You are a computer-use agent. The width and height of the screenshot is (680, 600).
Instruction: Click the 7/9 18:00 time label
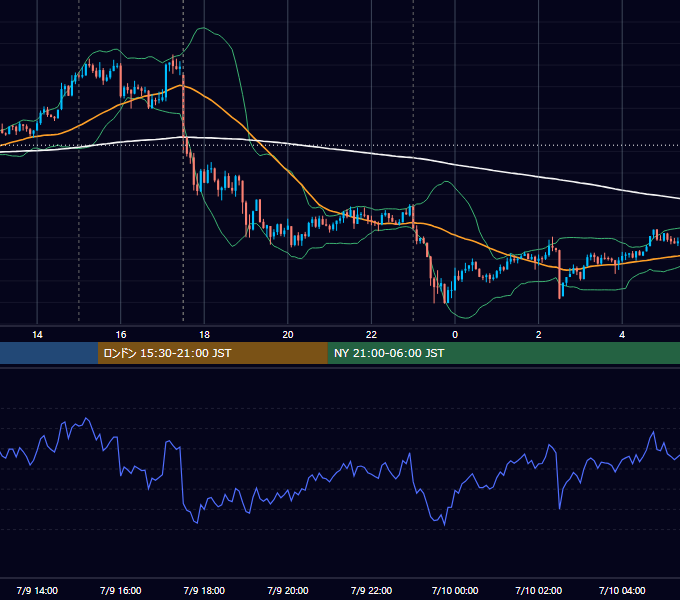tap(204, 590)
